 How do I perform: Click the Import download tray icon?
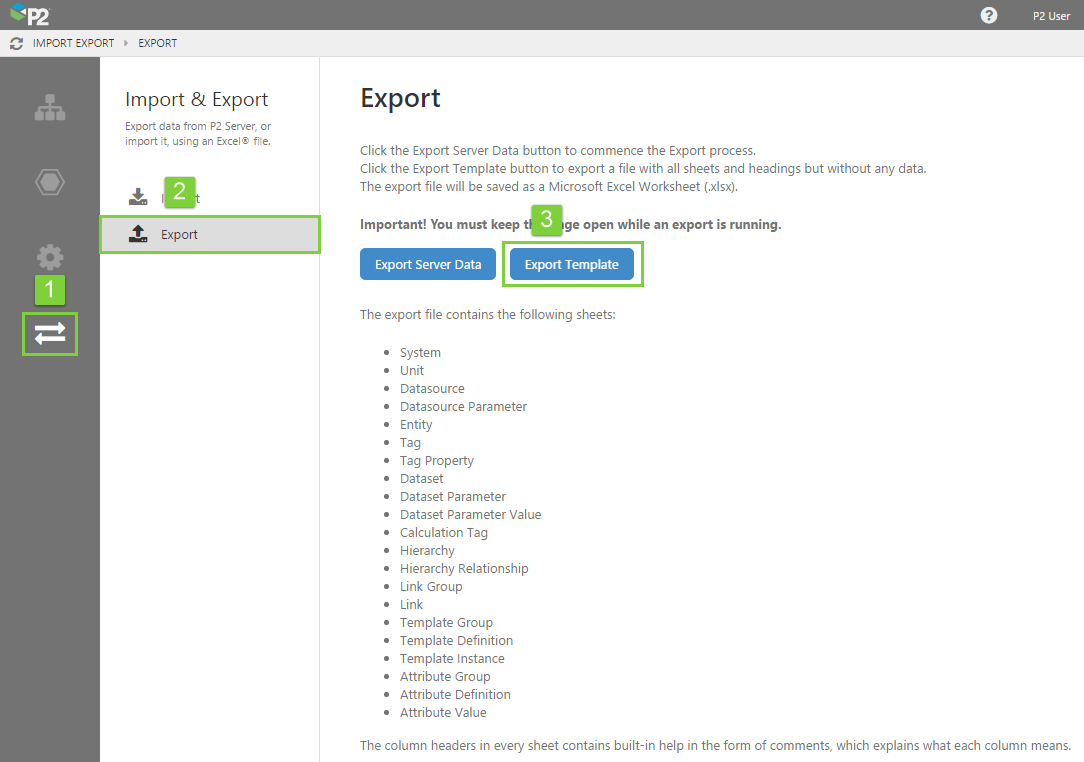[138, 197]
